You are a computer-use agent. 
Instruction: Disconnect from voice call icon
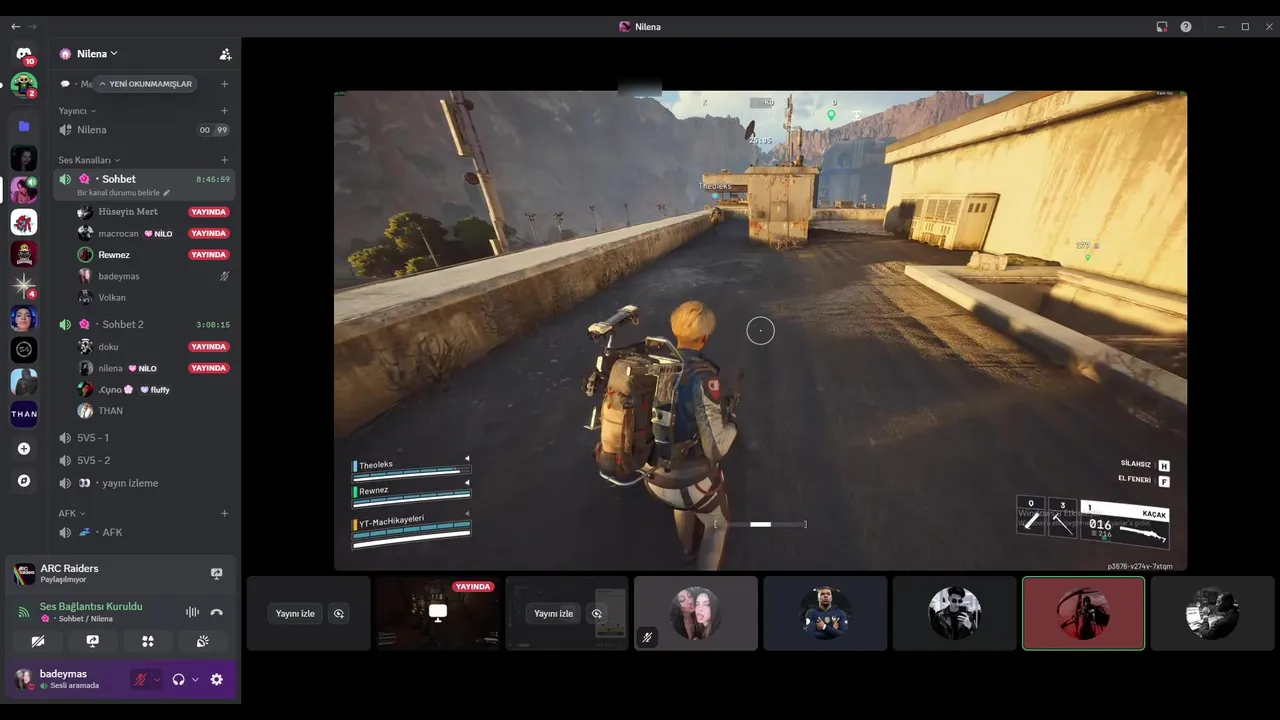pyautogui.click(x=216, y=612)
